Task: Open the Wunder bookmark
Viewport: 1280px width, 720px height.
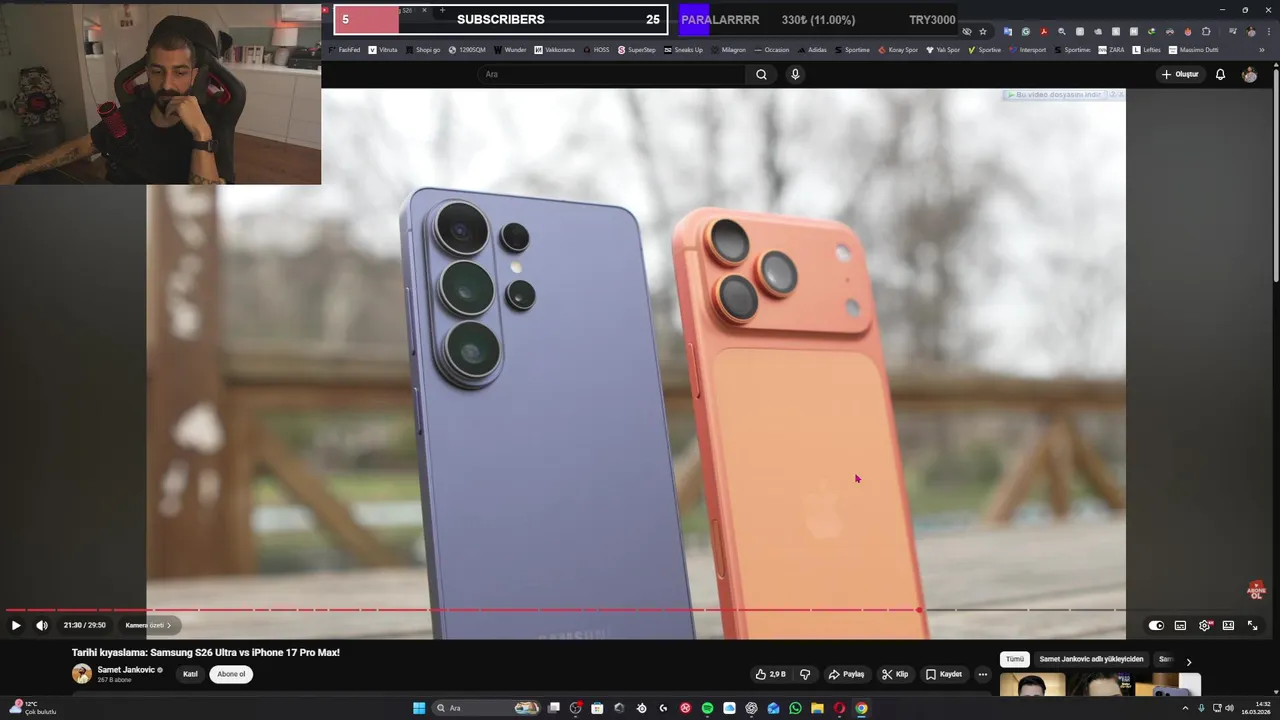Action: [510, 49]
